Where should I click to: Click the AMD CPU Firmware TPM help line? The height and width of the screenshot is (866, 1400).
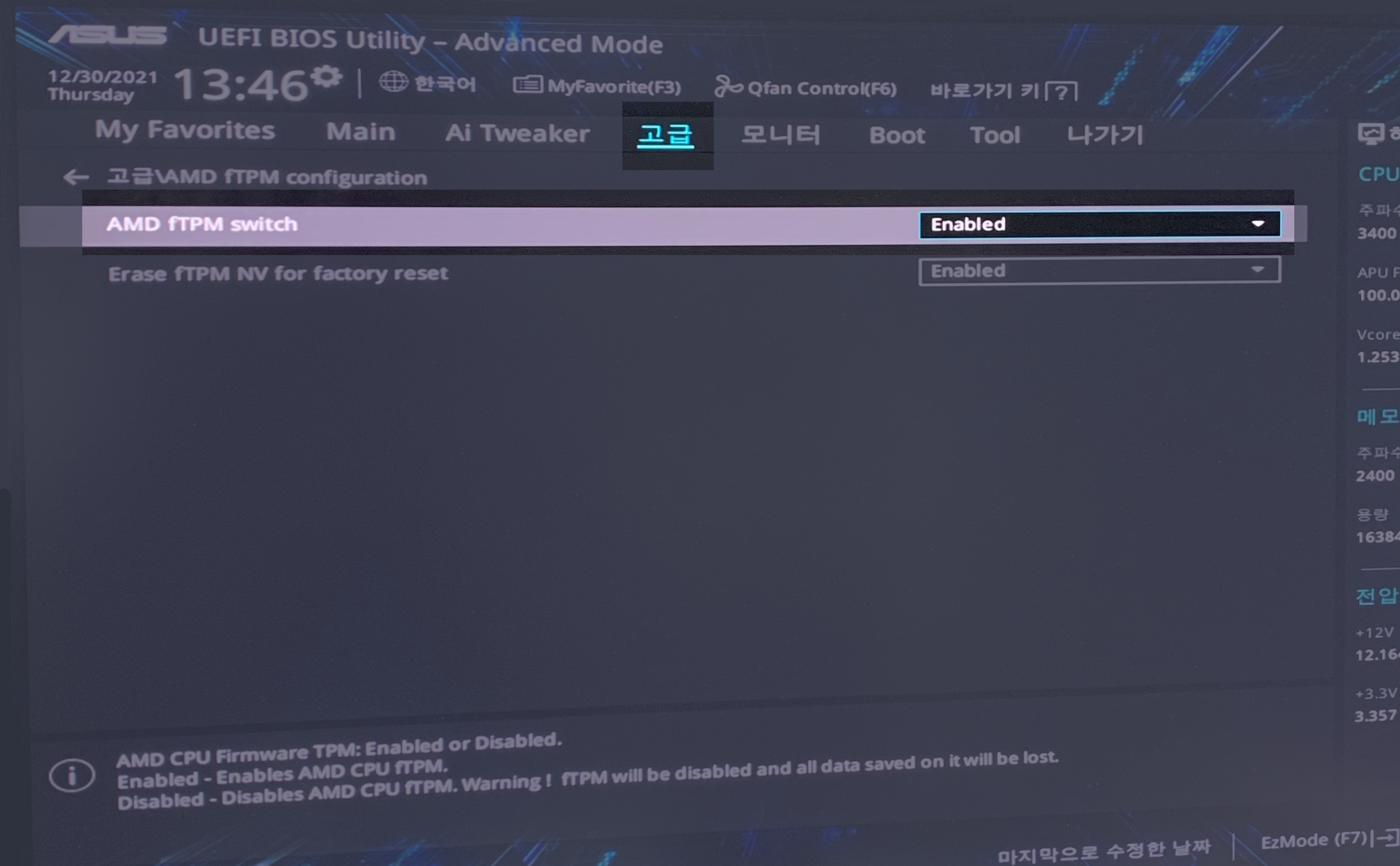pos(339,750)
